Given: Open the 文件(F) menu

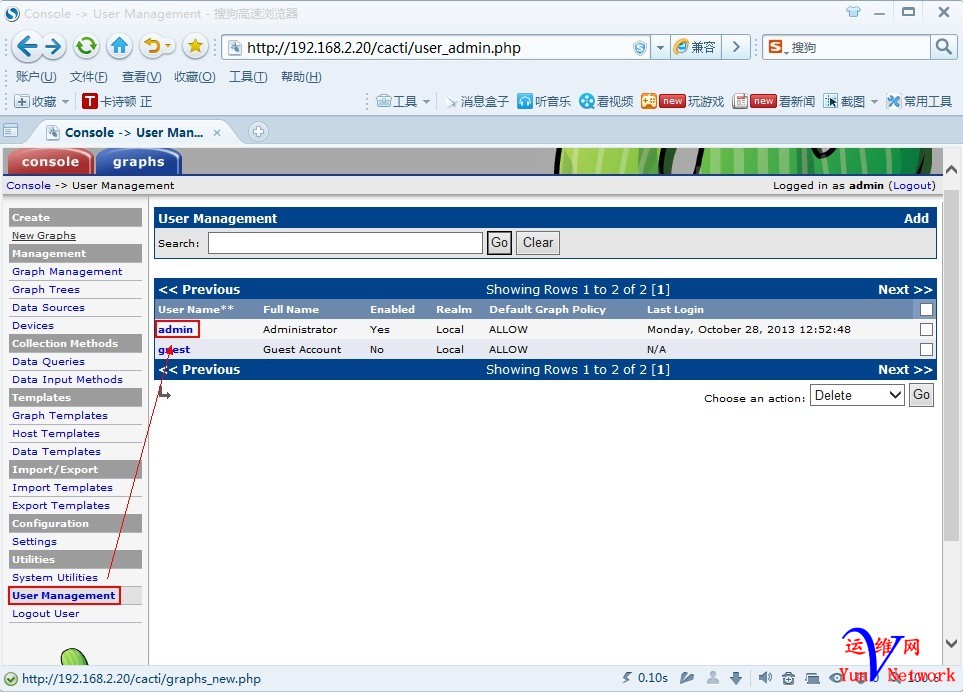Looking at the screenshot, I should point(88,77).
